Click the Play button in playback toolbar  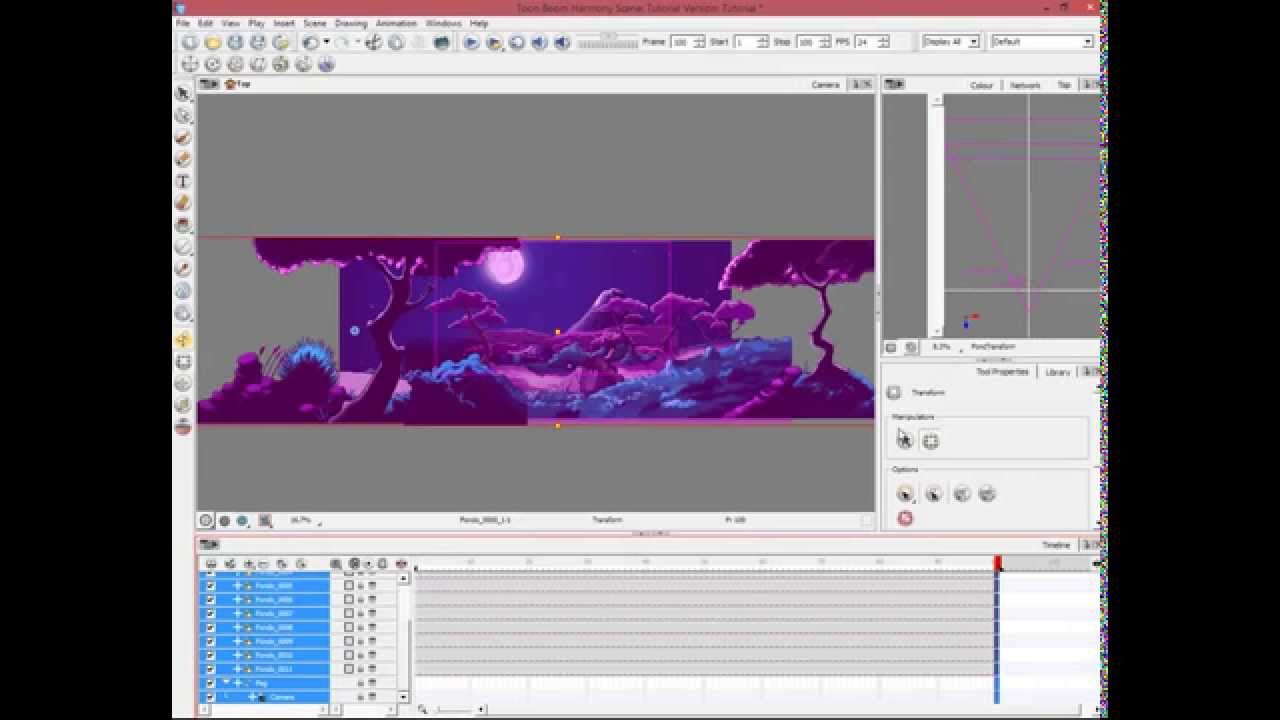tap(471, 42)
